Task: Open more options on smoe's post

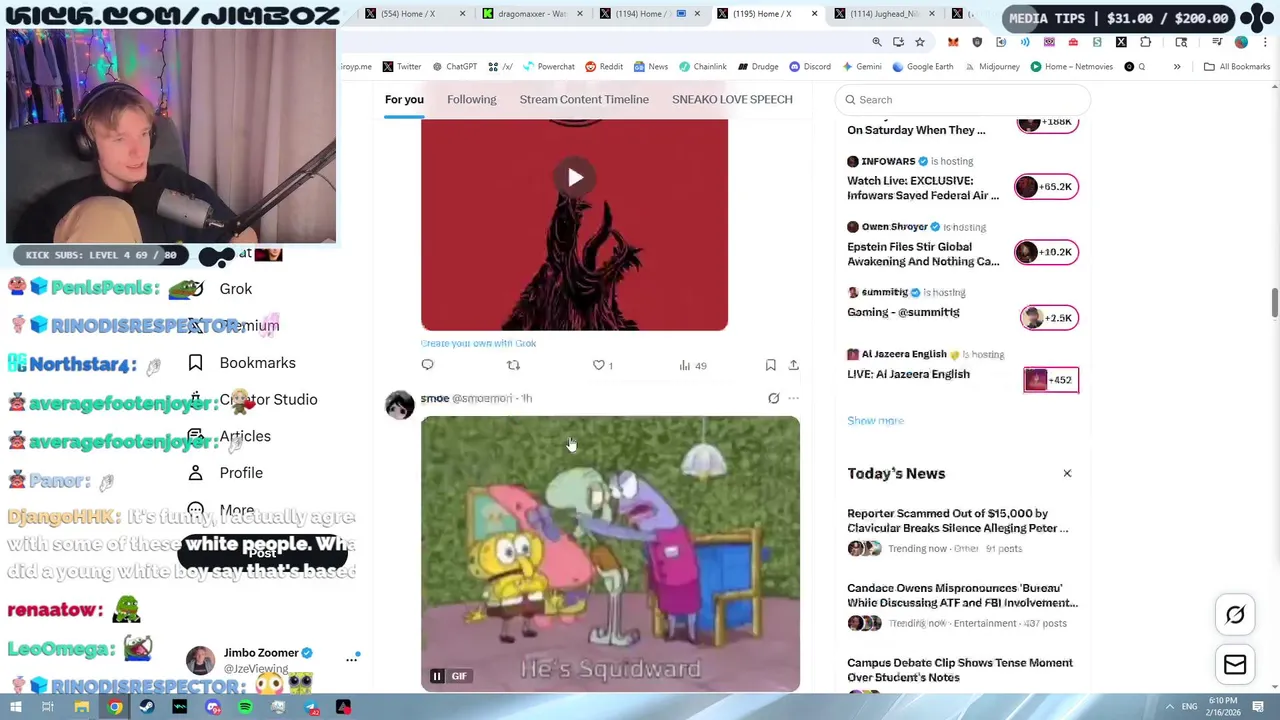Action: 794,398
